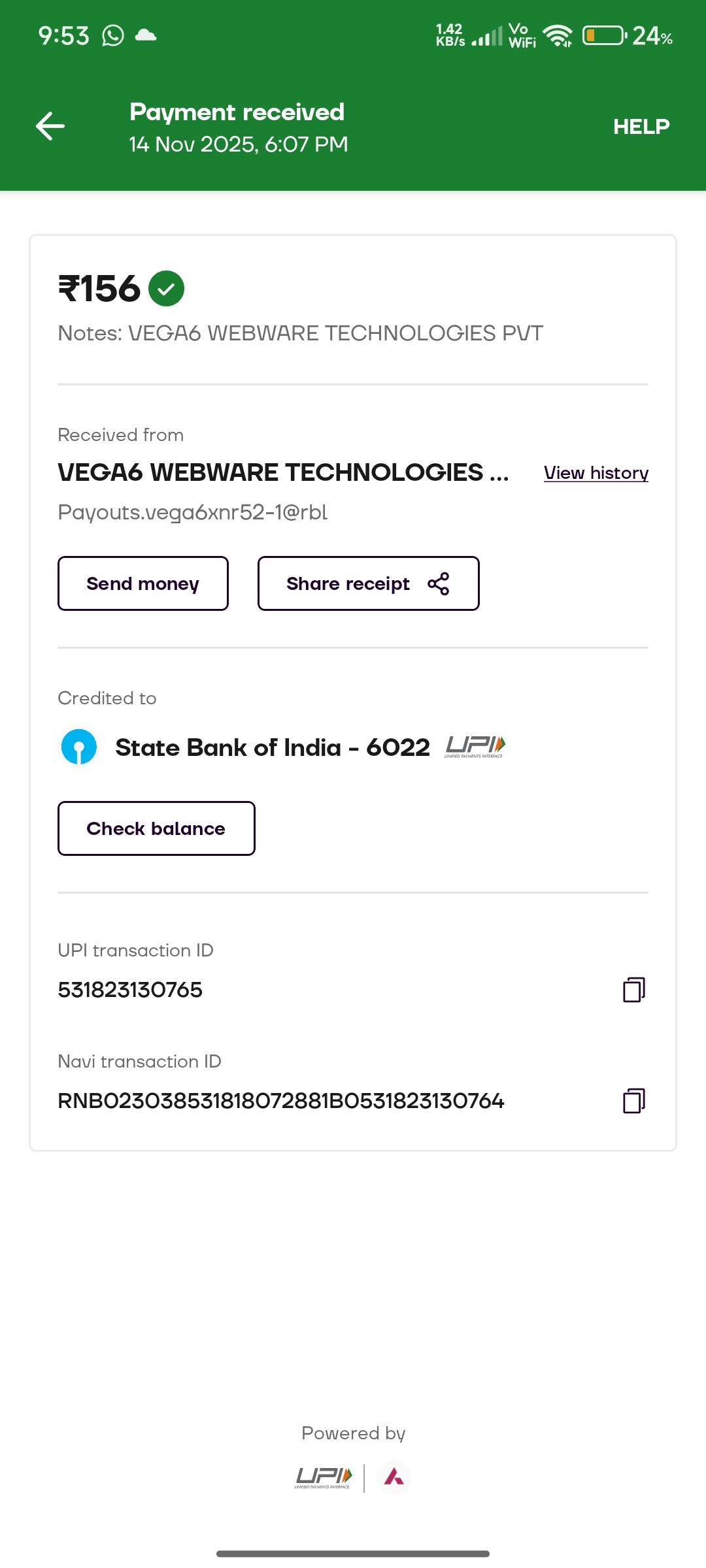Tap the ₹156 amount text
This screenshot has width=706, height=1568.
(99, 289)
